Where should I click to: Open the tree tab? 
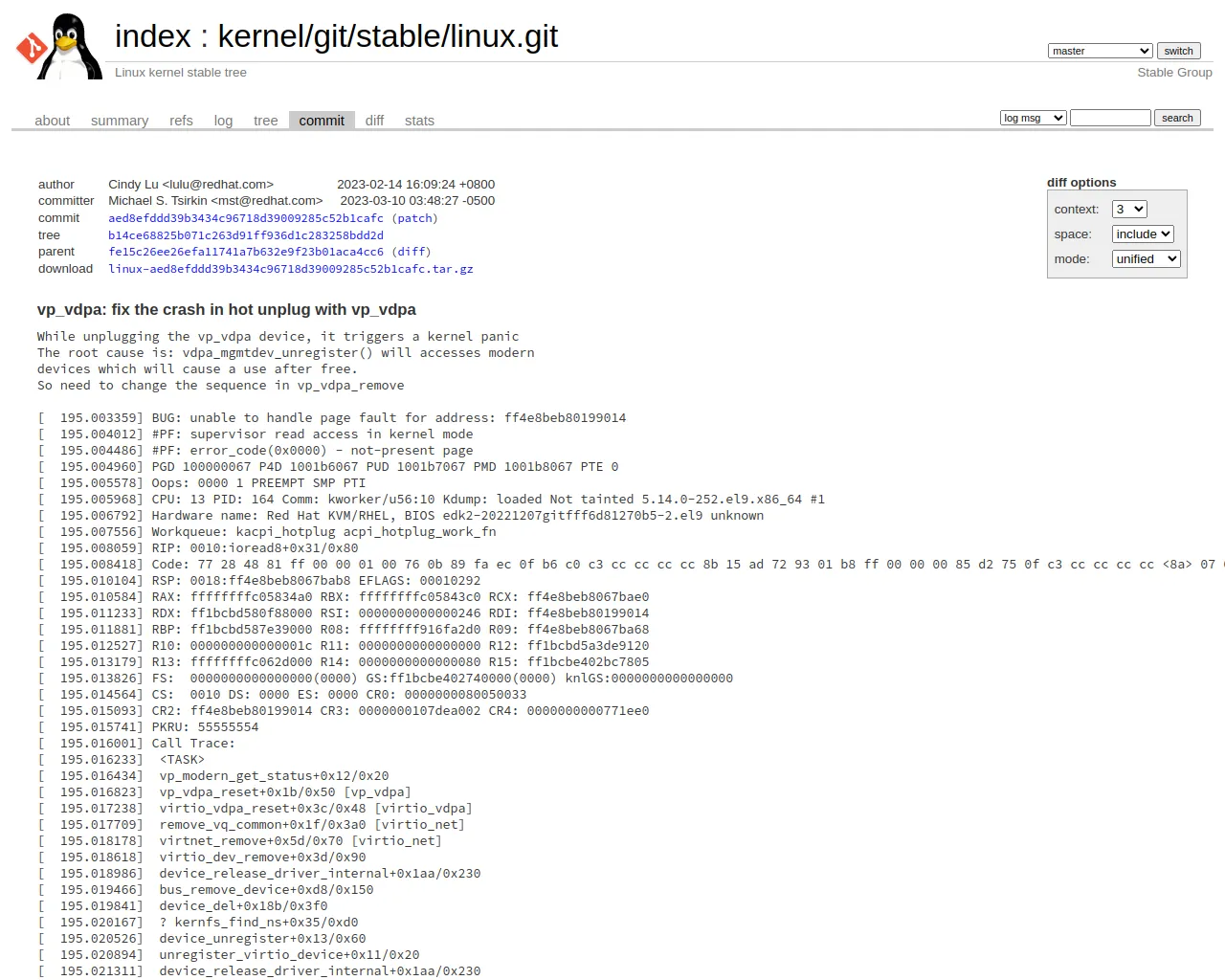tap(265, 121)
